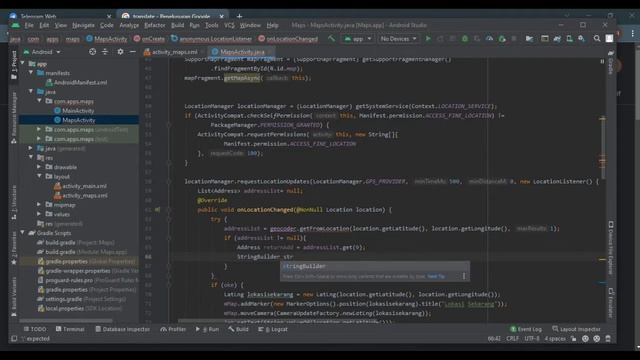Click Next Tip link in completion popup
This screenshot has height=360, width=640.
(x=436, y=276)
